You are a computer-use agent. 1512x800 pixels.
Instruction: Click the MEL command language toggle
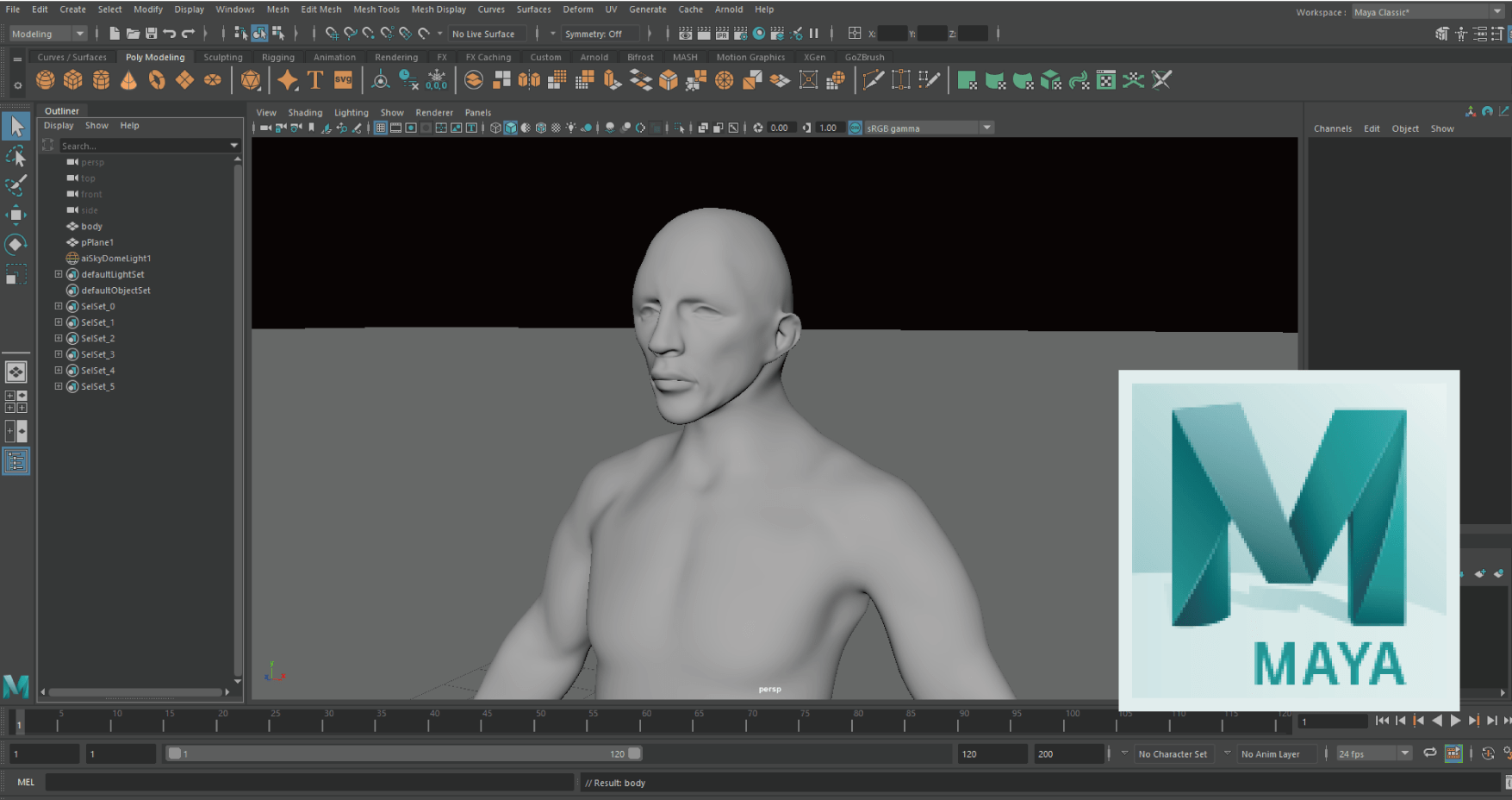pyautogui.click(x=26, y=782)
